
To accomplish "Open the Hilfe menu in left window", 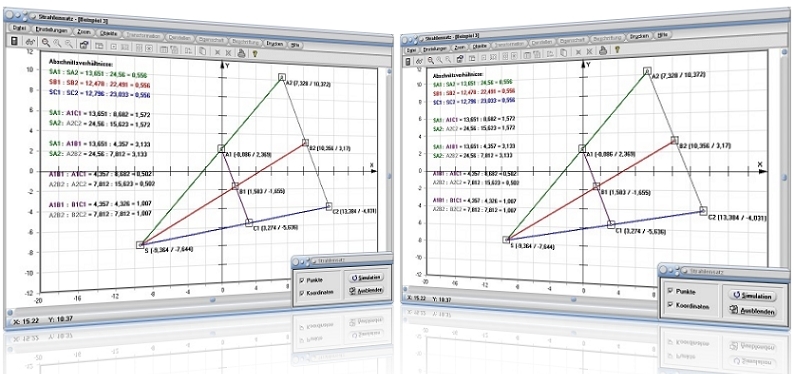I will (x=295, y=46).
